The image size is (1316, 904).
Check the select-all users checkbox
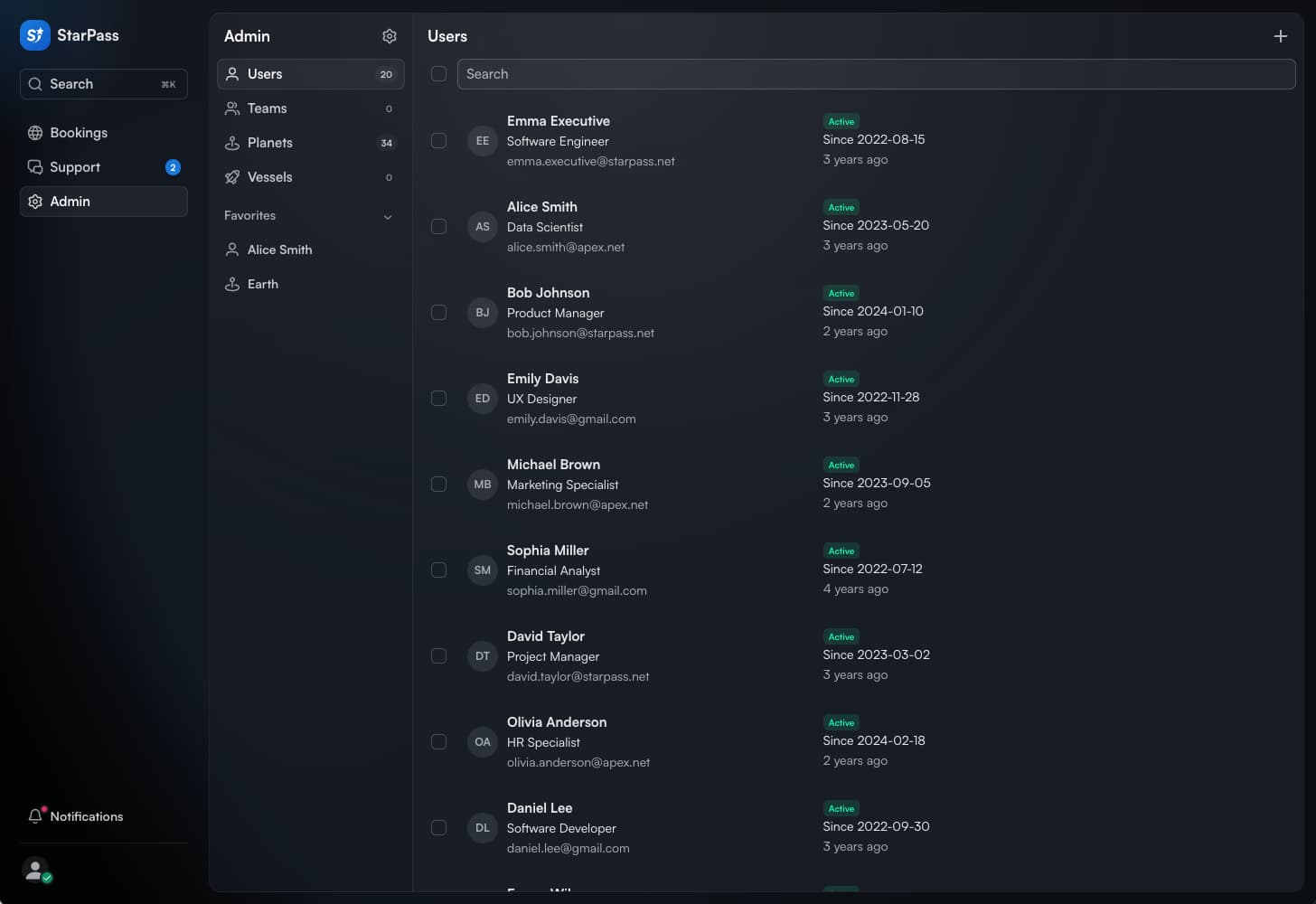click(x=438, y=74)
